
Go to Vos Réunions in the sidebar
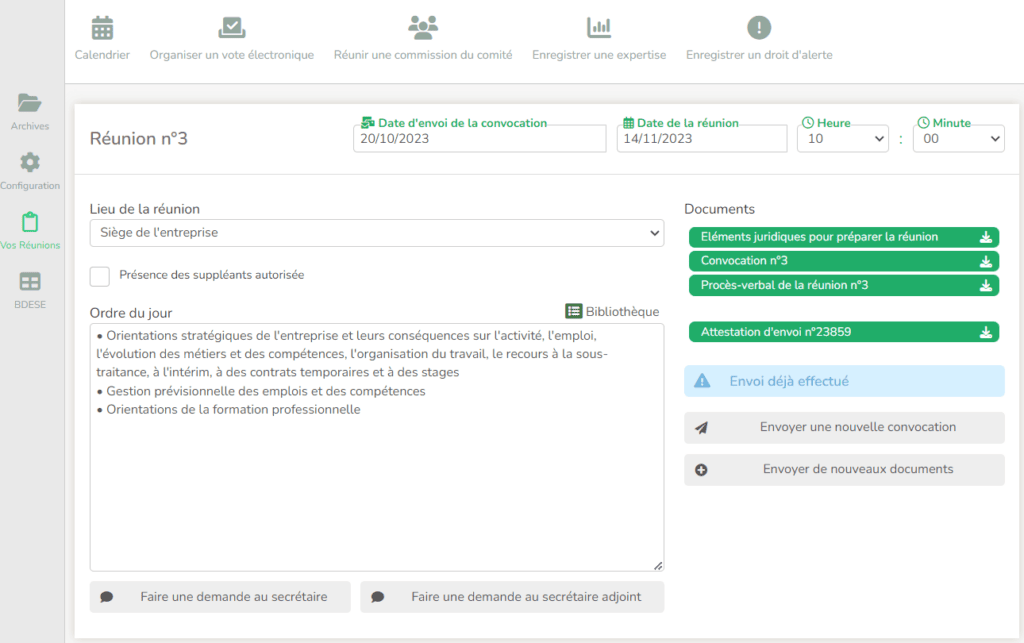point(30,222)
